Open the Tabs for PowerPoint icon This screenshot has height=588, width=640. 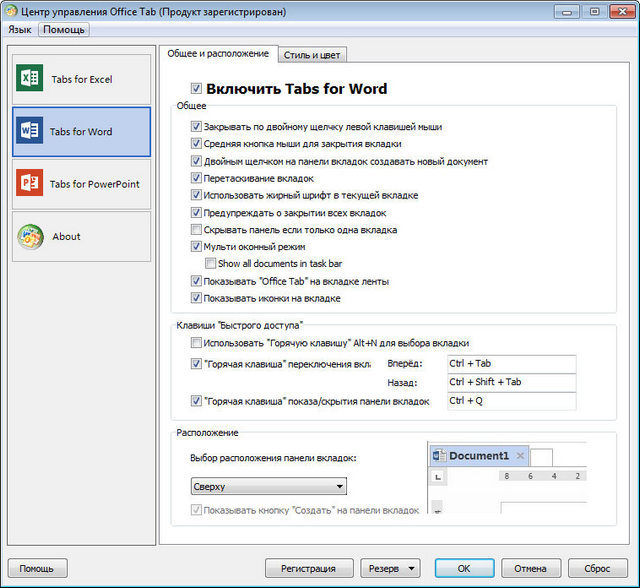pos(30,184)
